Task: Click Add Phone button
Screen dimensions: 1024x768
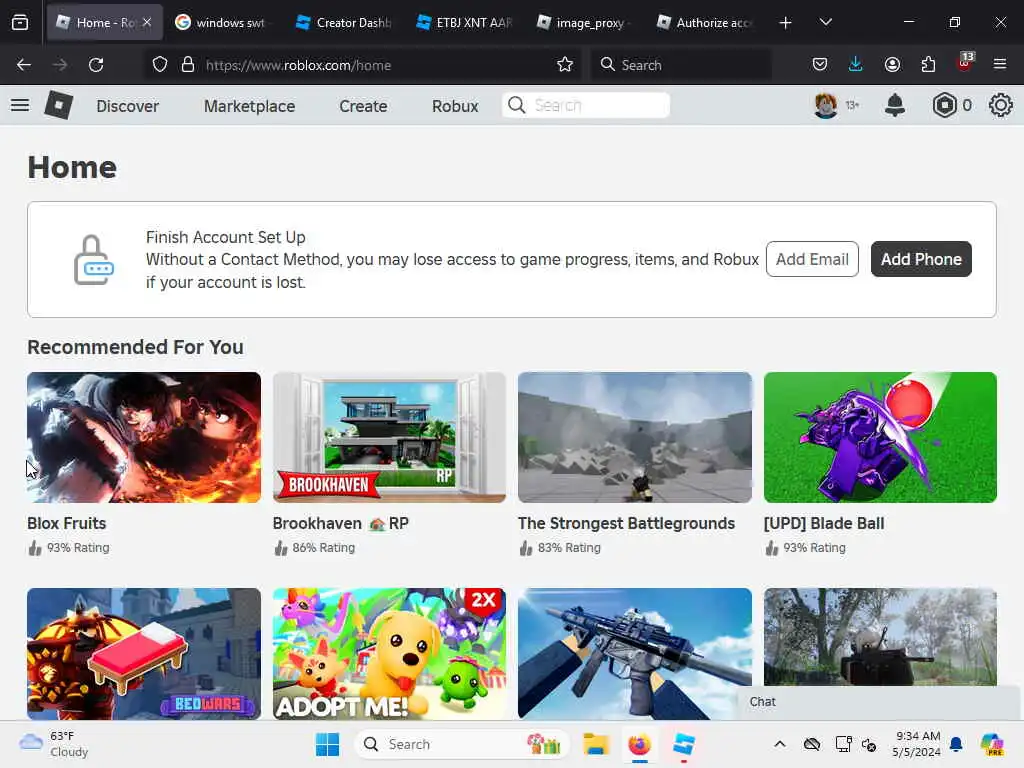Action: [921, 259]
